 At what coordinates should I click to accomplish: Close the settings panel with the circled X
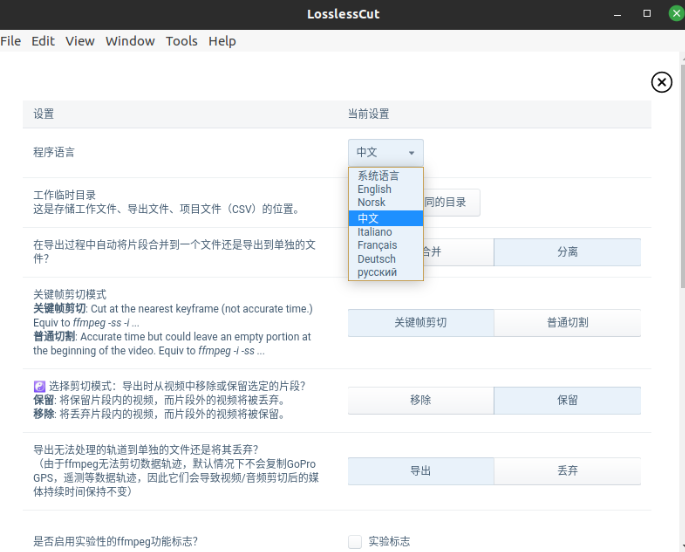(x=661, y=82)
